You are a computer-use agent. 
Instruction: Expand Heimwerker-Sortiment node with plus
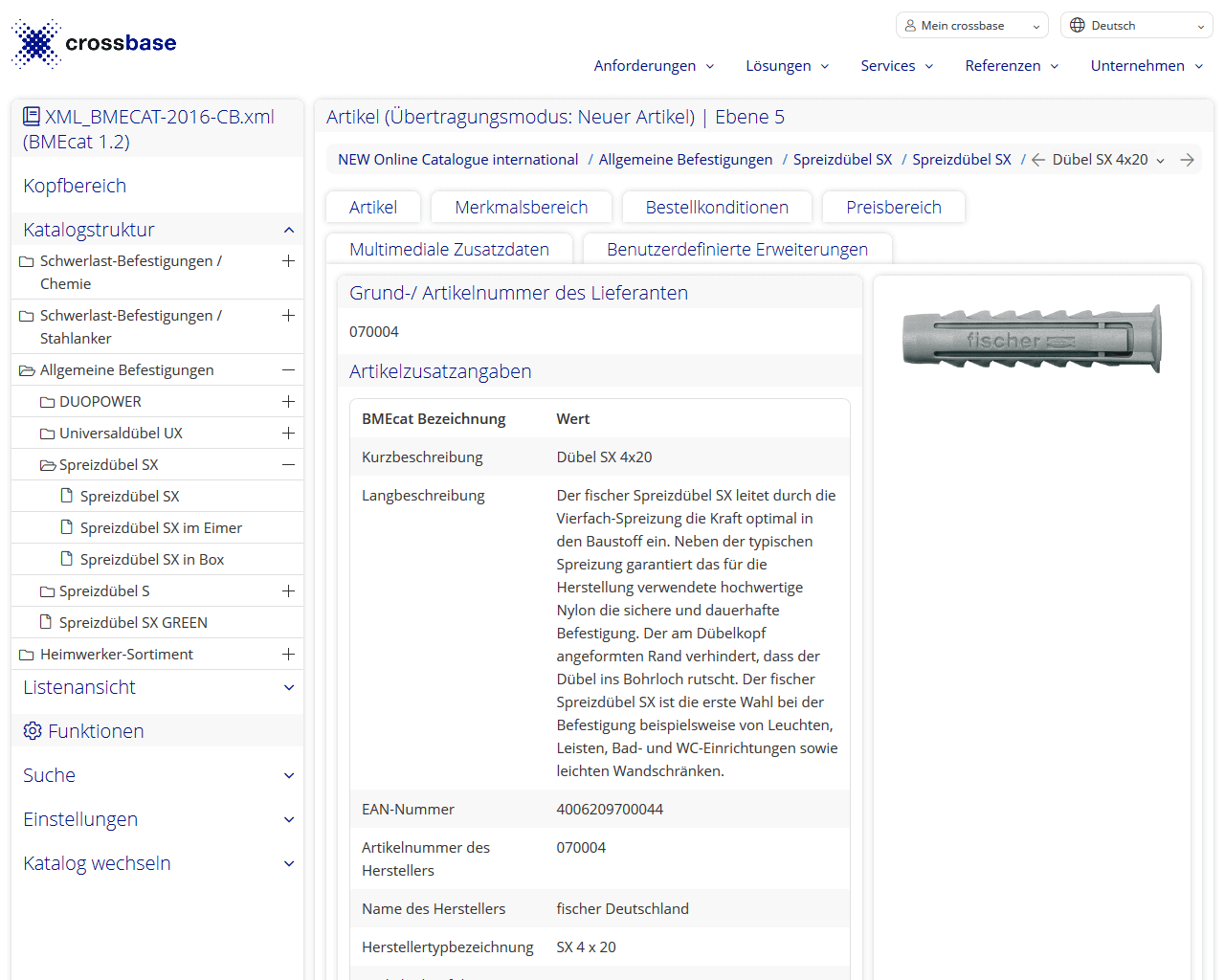pos(288,654)
